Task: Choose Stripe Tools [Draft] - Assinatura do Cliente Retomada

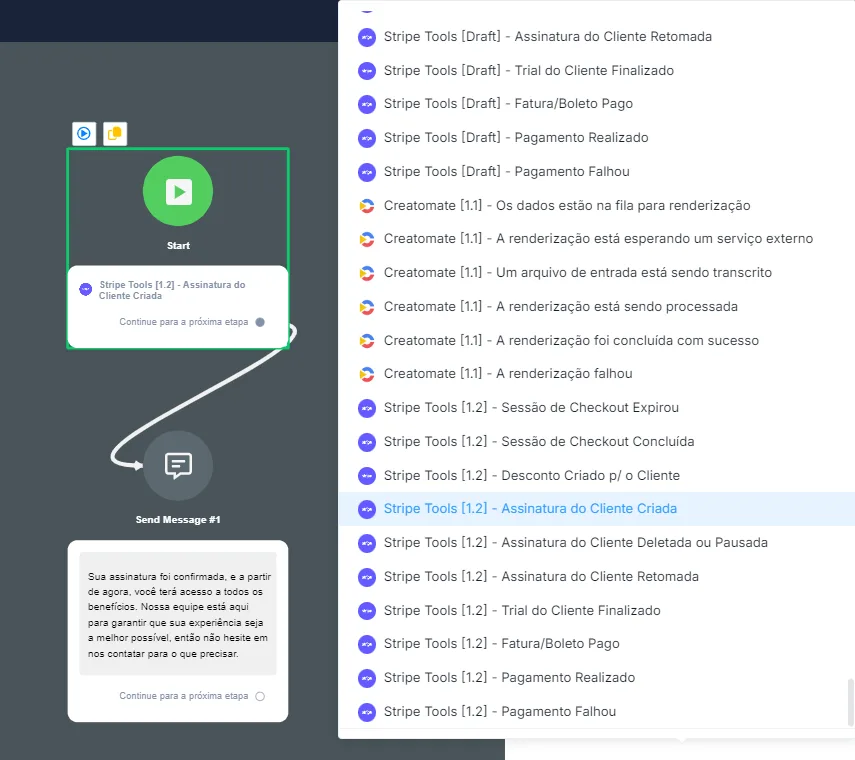Action: [x=597, y=37]
